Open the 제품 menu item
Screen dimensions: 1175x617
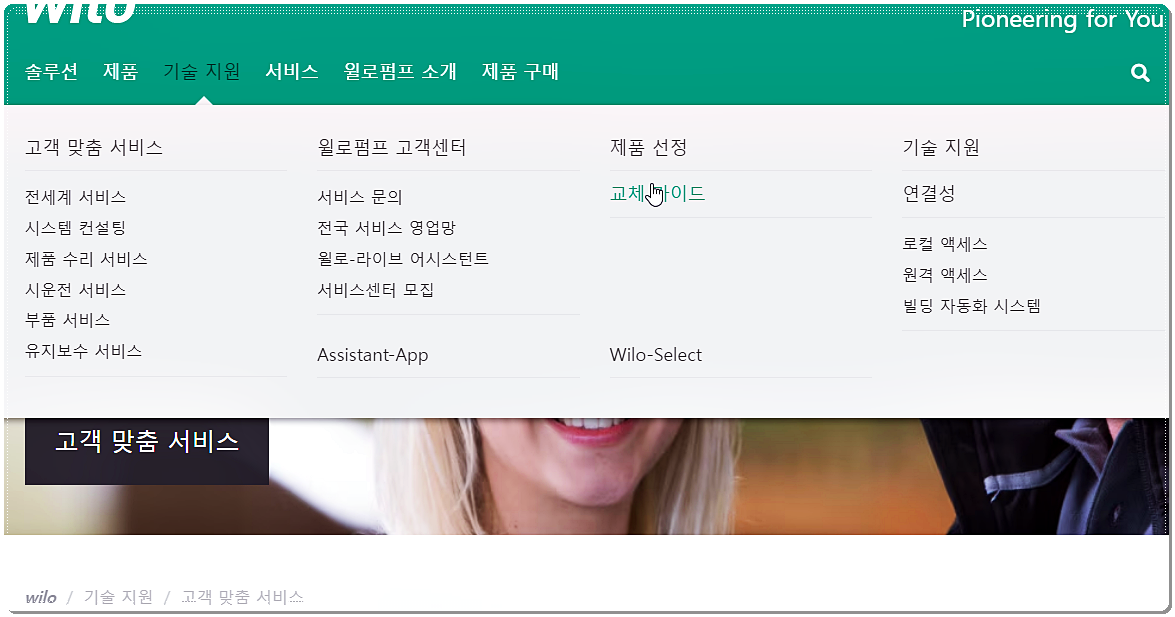coord(120,71)
